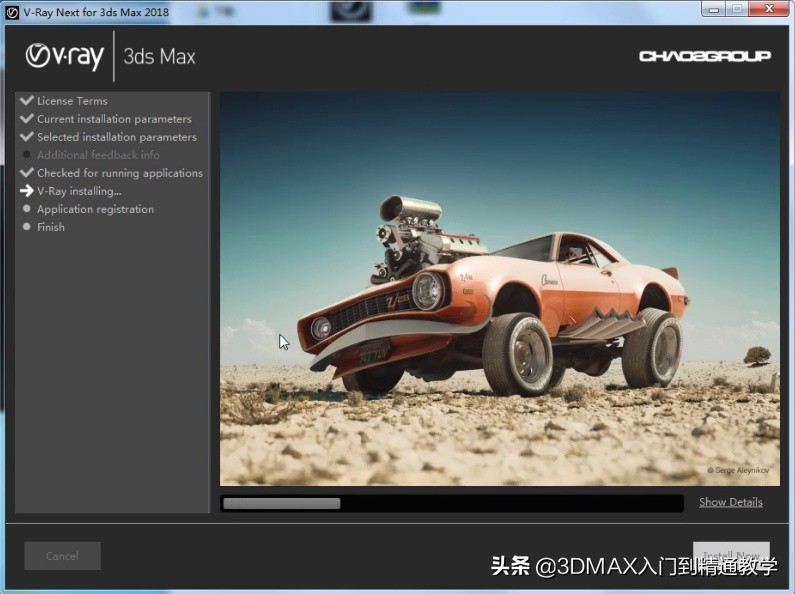Image resolution: width=795 pixels, height=594 pixels.
Task: Click the arrow icon beside V-Ray installing
Action: point(26,191)
